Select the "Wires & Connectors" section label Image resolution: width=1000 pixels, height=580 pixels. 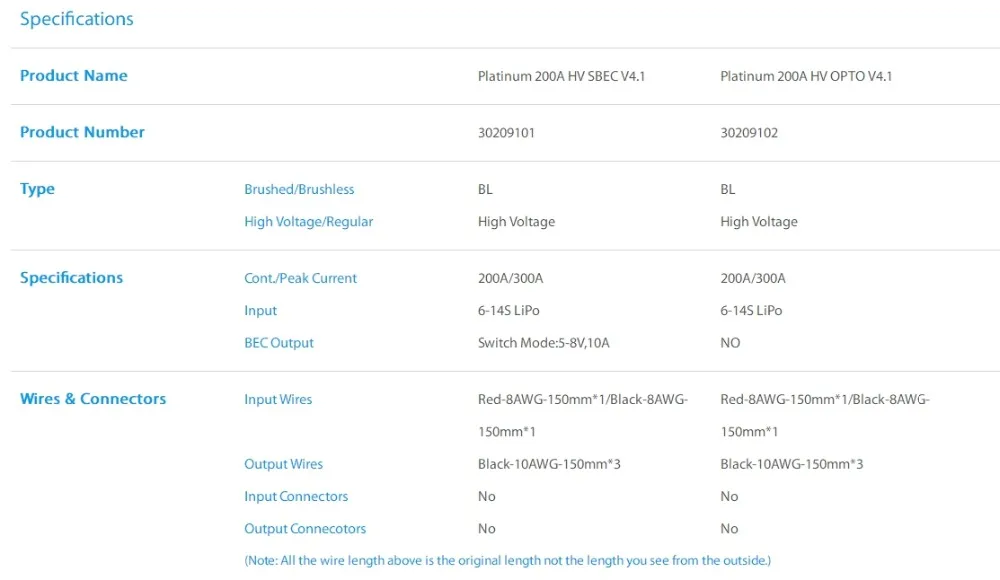[92, 398]
